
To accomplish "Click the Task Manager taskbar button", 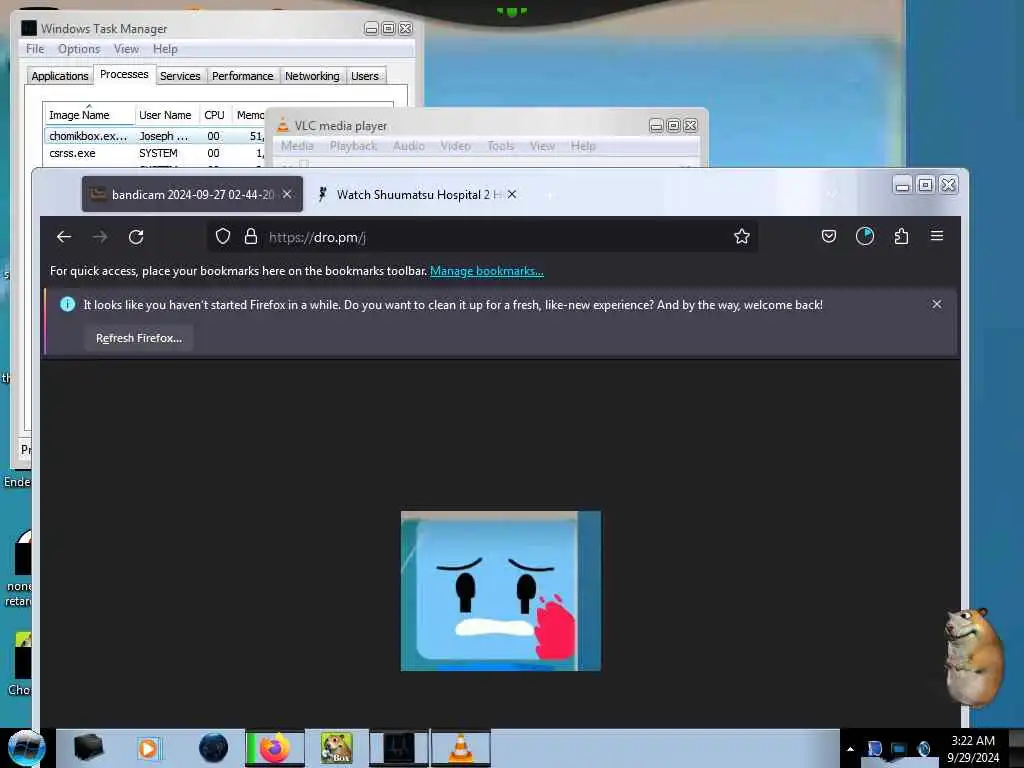I will [x=399, y=748].
